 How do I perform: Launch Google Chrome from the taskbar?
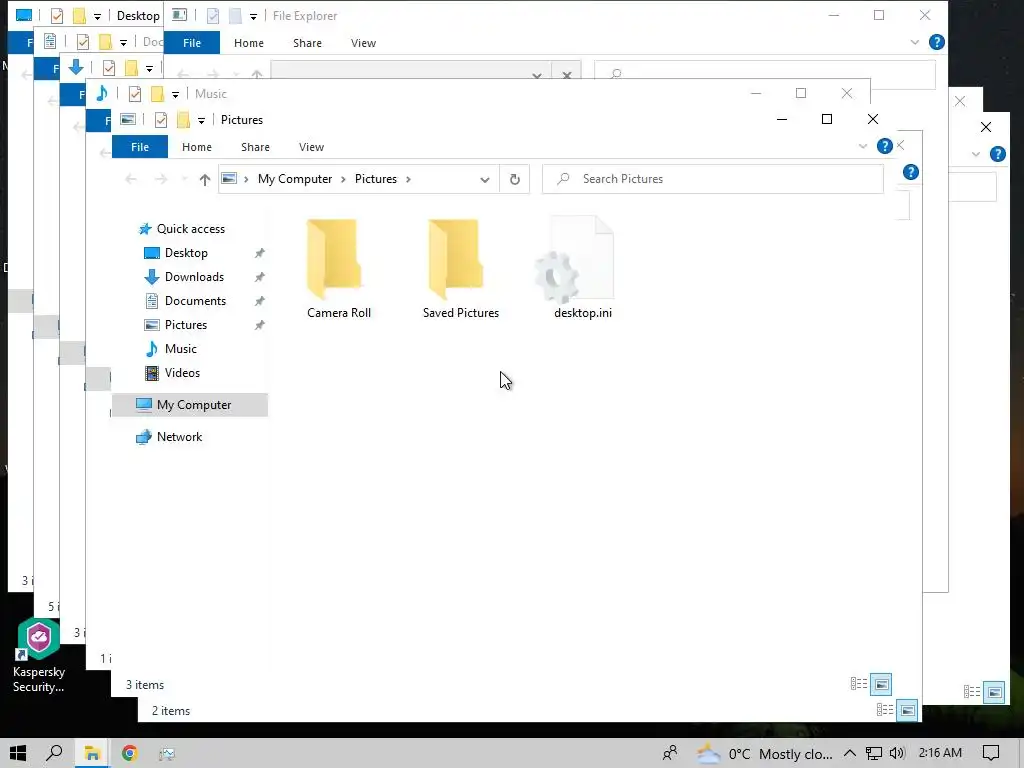pyautogui.click(x=129, y=753)
